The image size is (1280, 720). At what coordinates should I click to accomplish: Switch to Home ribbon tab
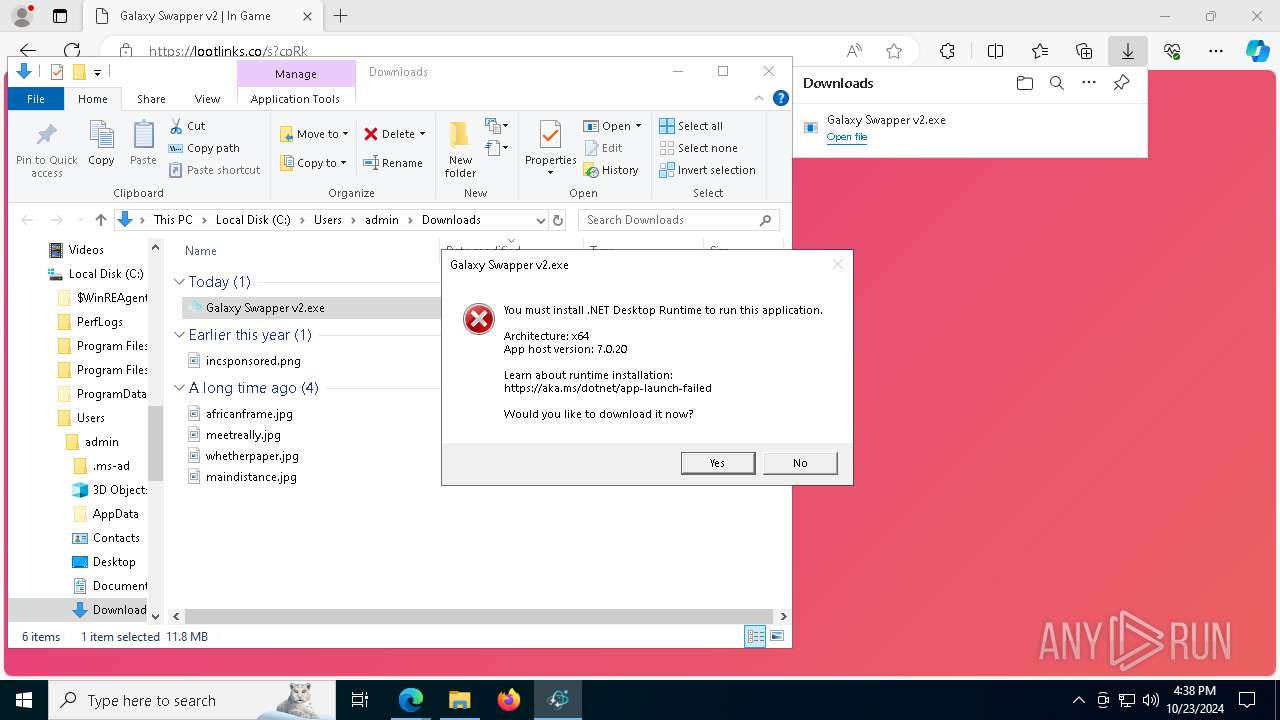coord(93,99)
